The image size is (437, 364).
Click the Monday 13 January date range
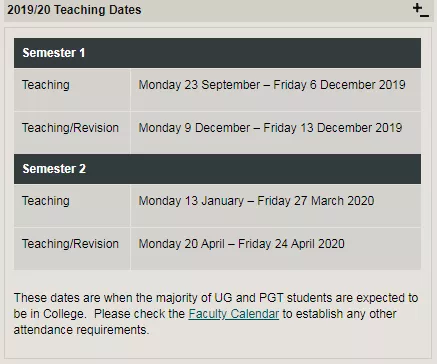pyautogui.click(x=256, y=201)
